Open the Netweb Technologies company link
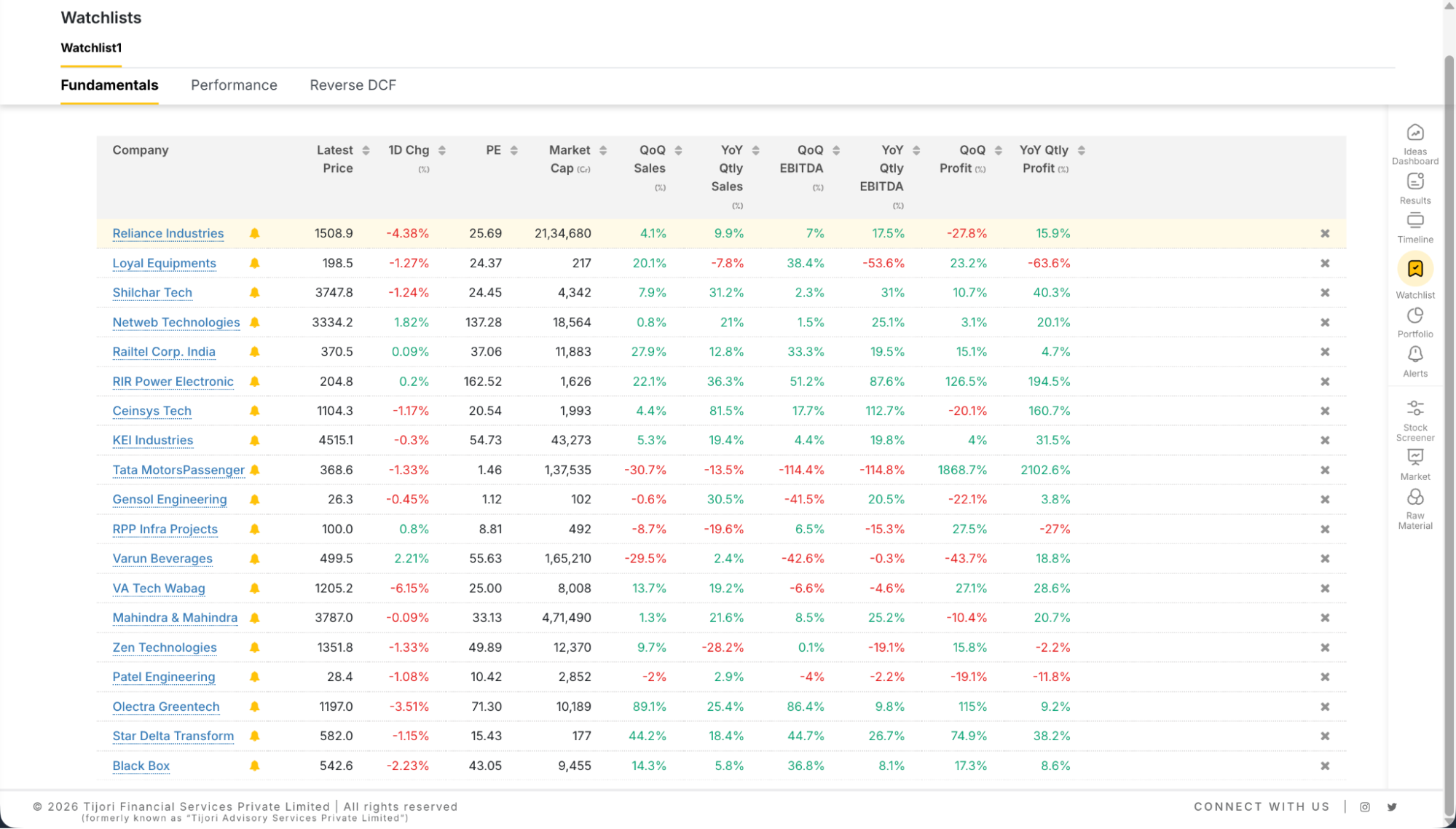Image resolution: width=1456 pixels, height=829 pixels. coord(176,323)
